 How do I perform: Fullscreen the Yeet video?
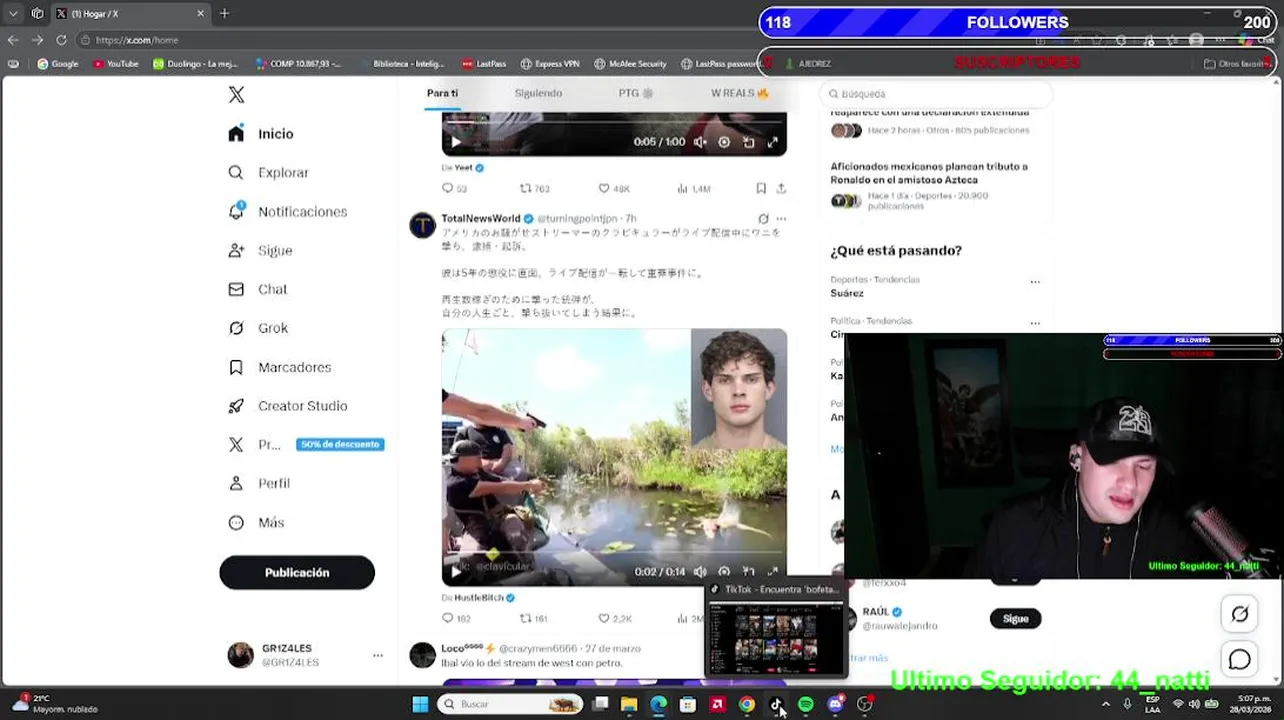pyautogui.click(x=773, y=142)
